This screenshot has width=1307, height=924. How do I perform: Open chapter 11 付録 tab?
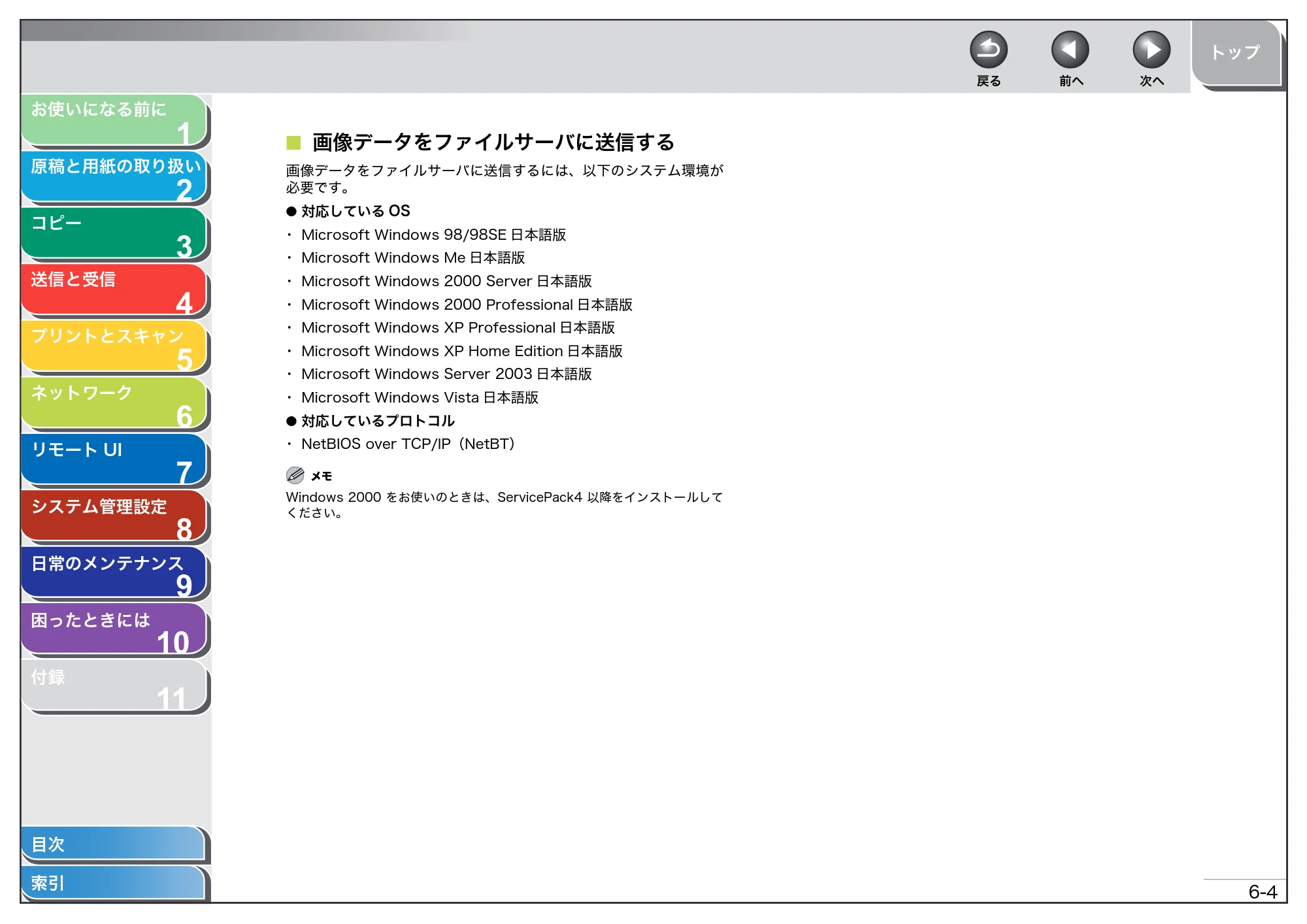[x=114, y=686]
